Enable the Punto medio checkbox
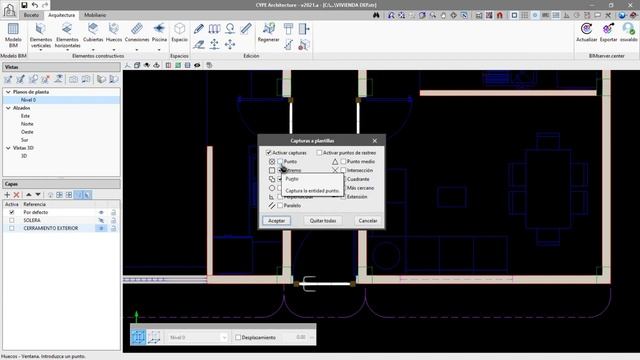This screenshot has height=360, width=640. click(x=343, y=162)
